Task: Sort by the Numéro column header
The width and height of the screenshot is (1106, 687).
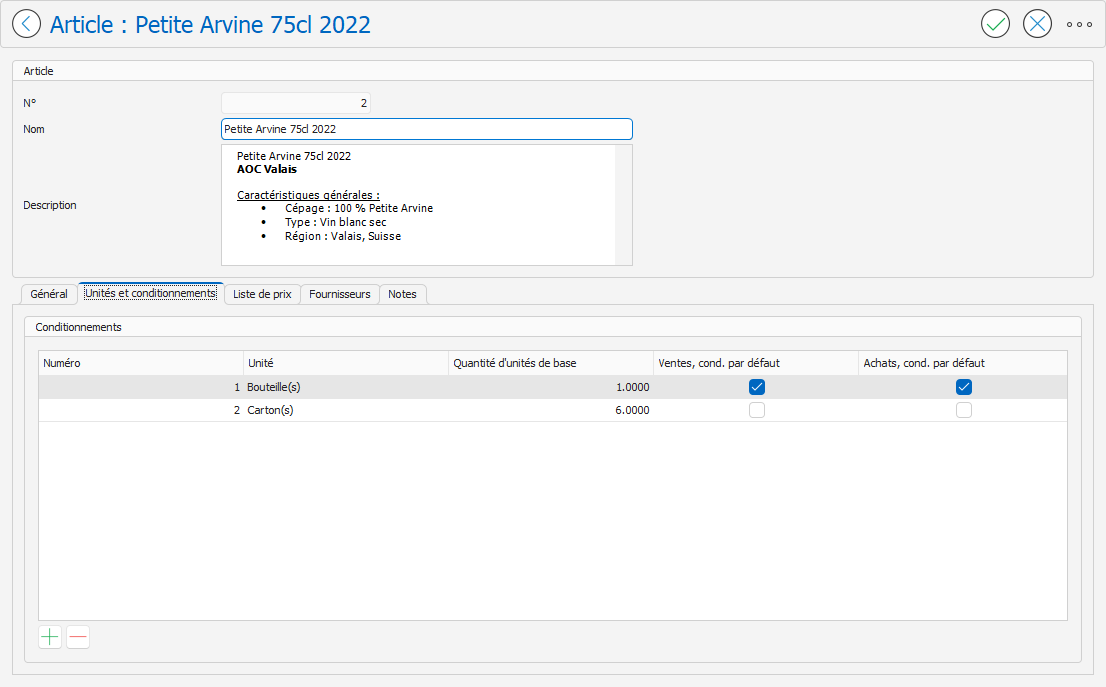Action: pos(140,363)
